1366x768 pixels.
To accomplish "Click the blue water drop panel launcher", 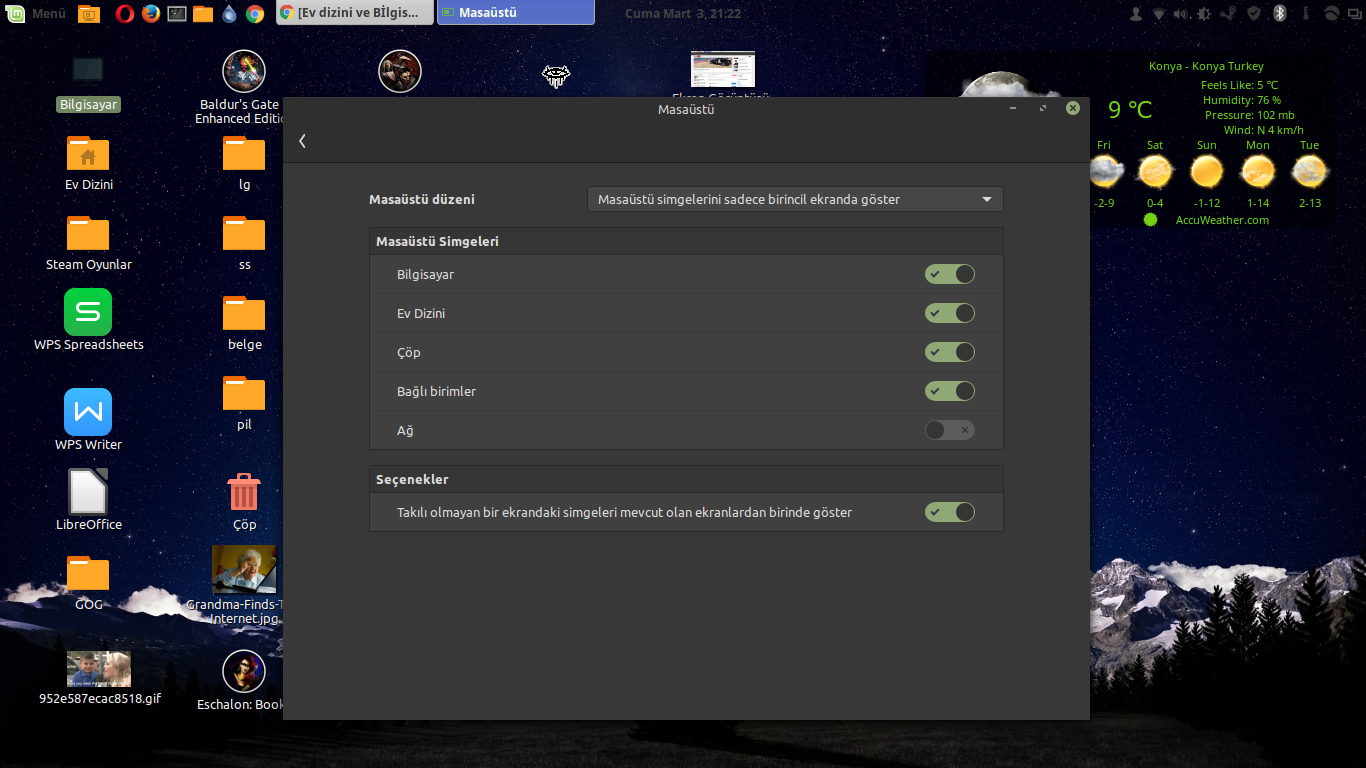I will [x=229, y=13].
